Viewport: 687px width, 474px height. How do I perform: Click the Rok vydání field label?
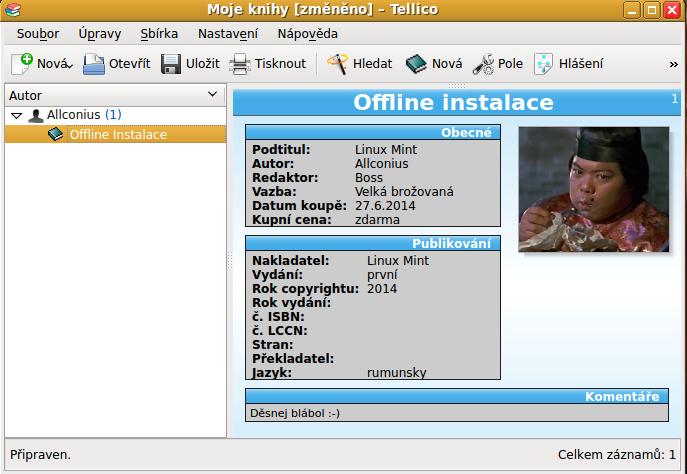(x=291, y=303)
